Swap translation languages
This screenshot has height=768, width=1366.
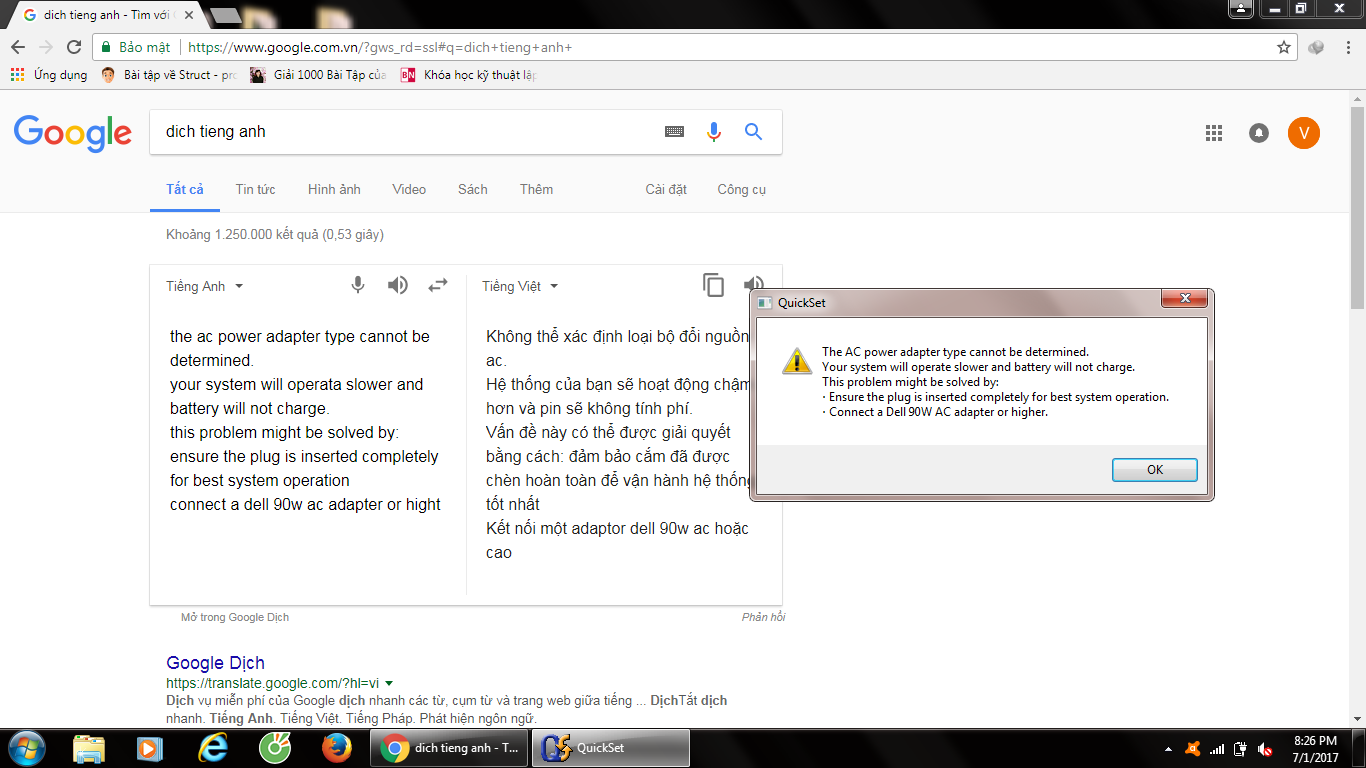[438, 285]
